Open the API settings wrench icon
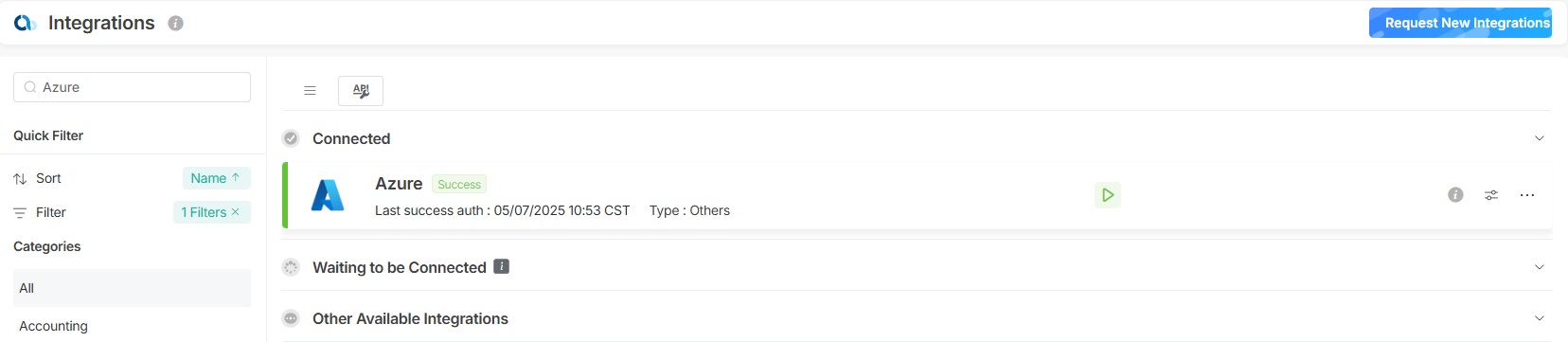This screenshot has width=1568, height=342. coord(361,91)
